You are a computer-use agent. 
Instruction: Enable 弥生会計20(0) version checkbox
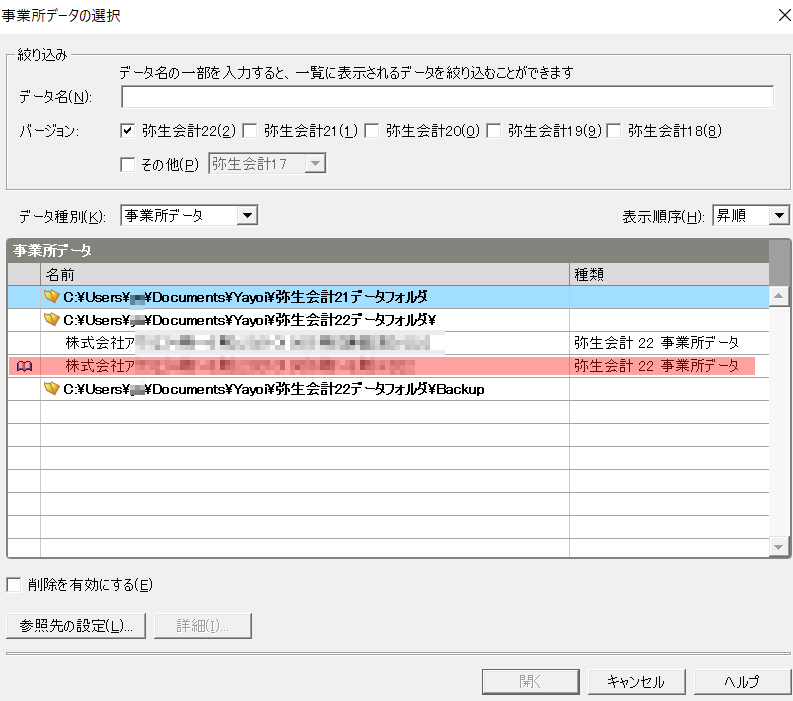(372, 131)
